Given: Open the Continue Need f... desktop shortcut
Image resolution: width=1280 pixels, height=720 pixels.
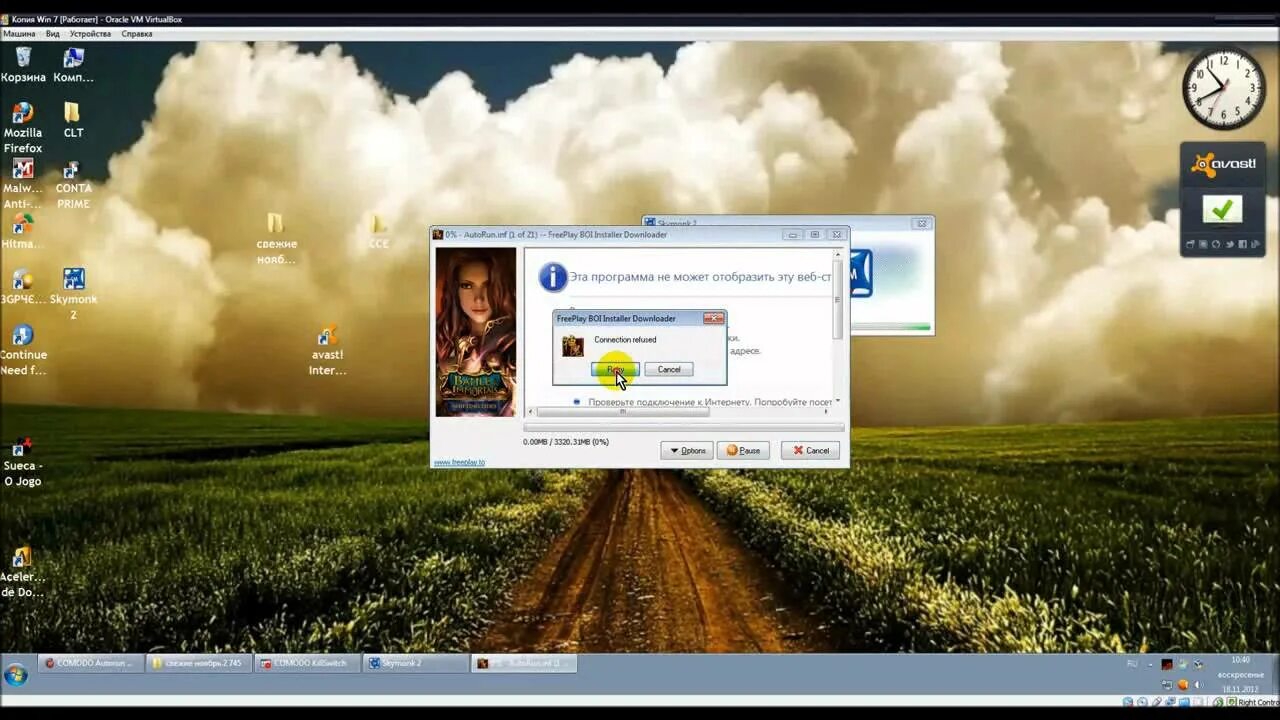Looking at the screenshot, I should [x=23, y=350].
